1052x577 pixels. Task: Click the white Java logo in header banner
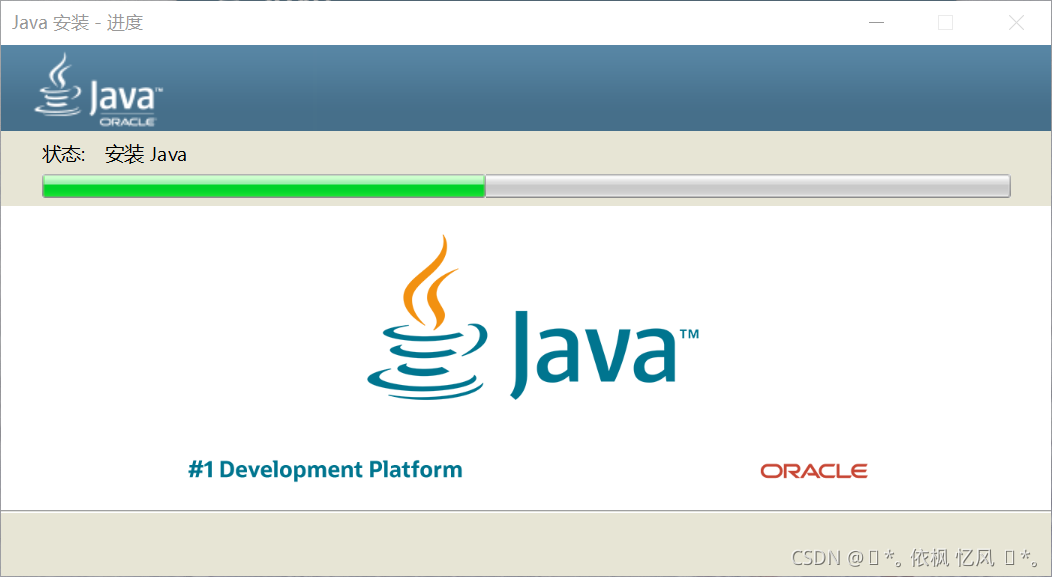pos(98,90)
